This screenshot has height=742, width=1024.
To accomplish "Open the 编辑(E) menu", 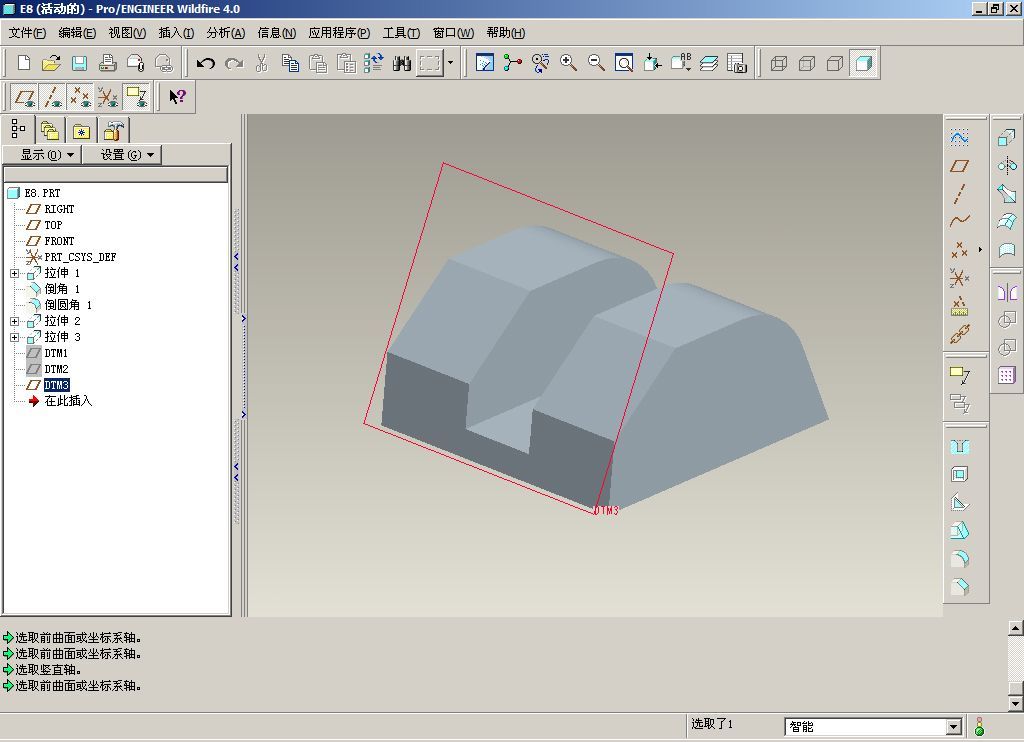I will tap(77, 33).
